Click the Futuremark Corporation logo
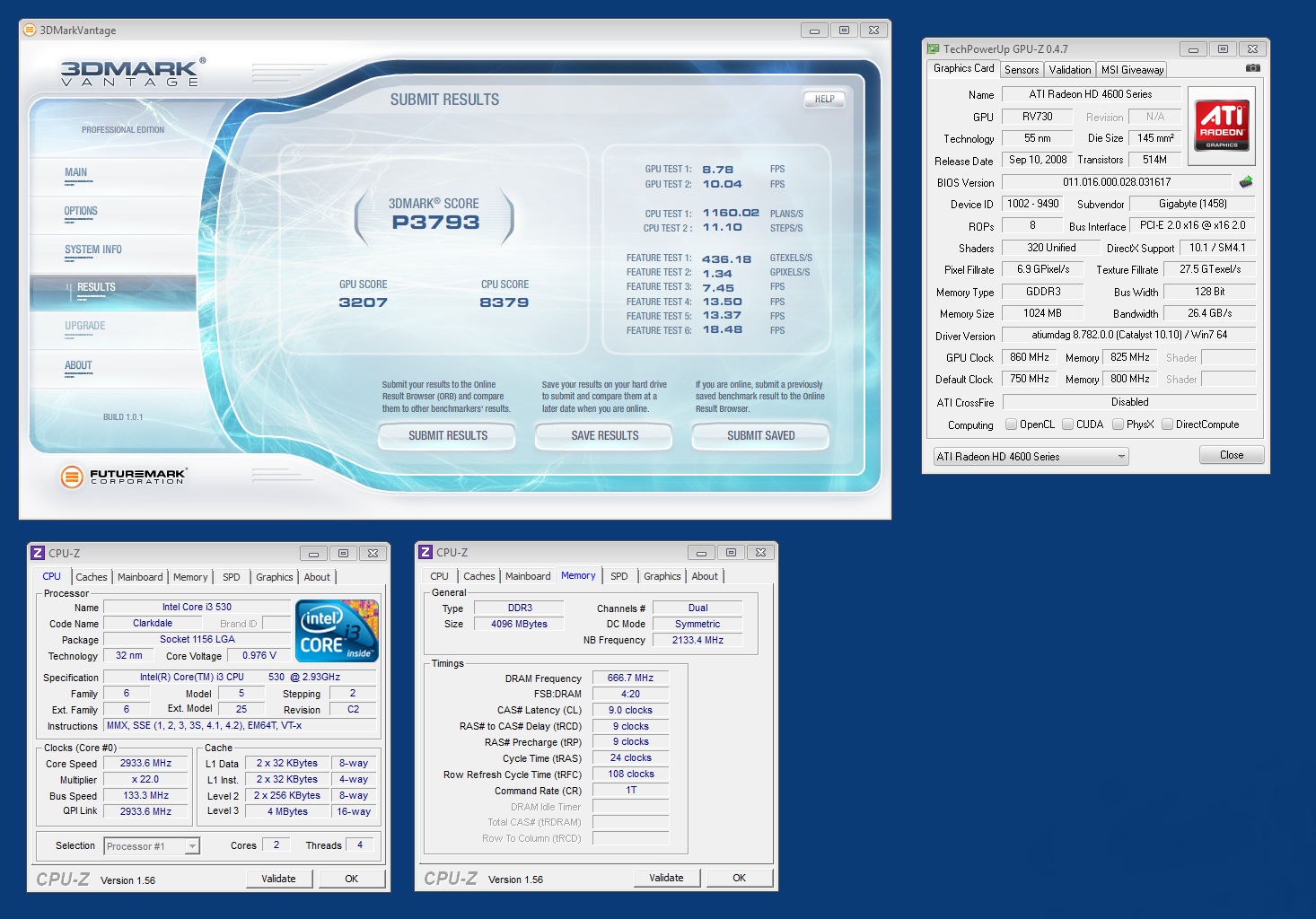This screenshot has width=1316, height=919. (x=123, y=477)
